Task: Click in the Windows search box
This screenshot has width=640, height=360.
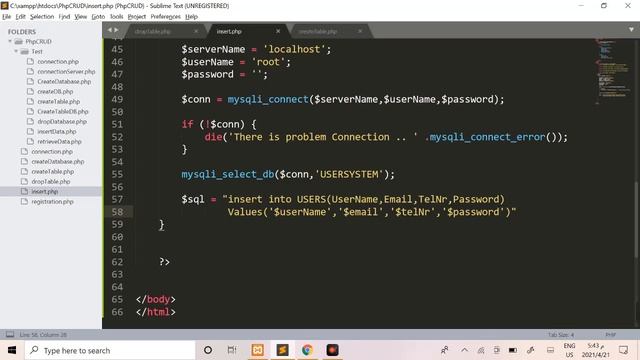Action: [110, 350]
